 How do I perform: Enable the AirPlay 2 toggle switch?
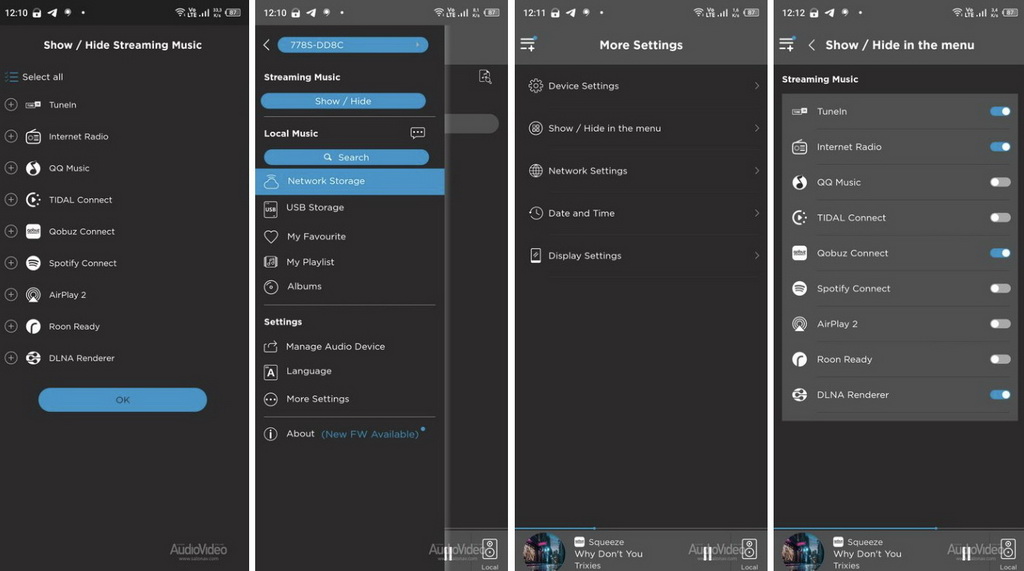999,324
